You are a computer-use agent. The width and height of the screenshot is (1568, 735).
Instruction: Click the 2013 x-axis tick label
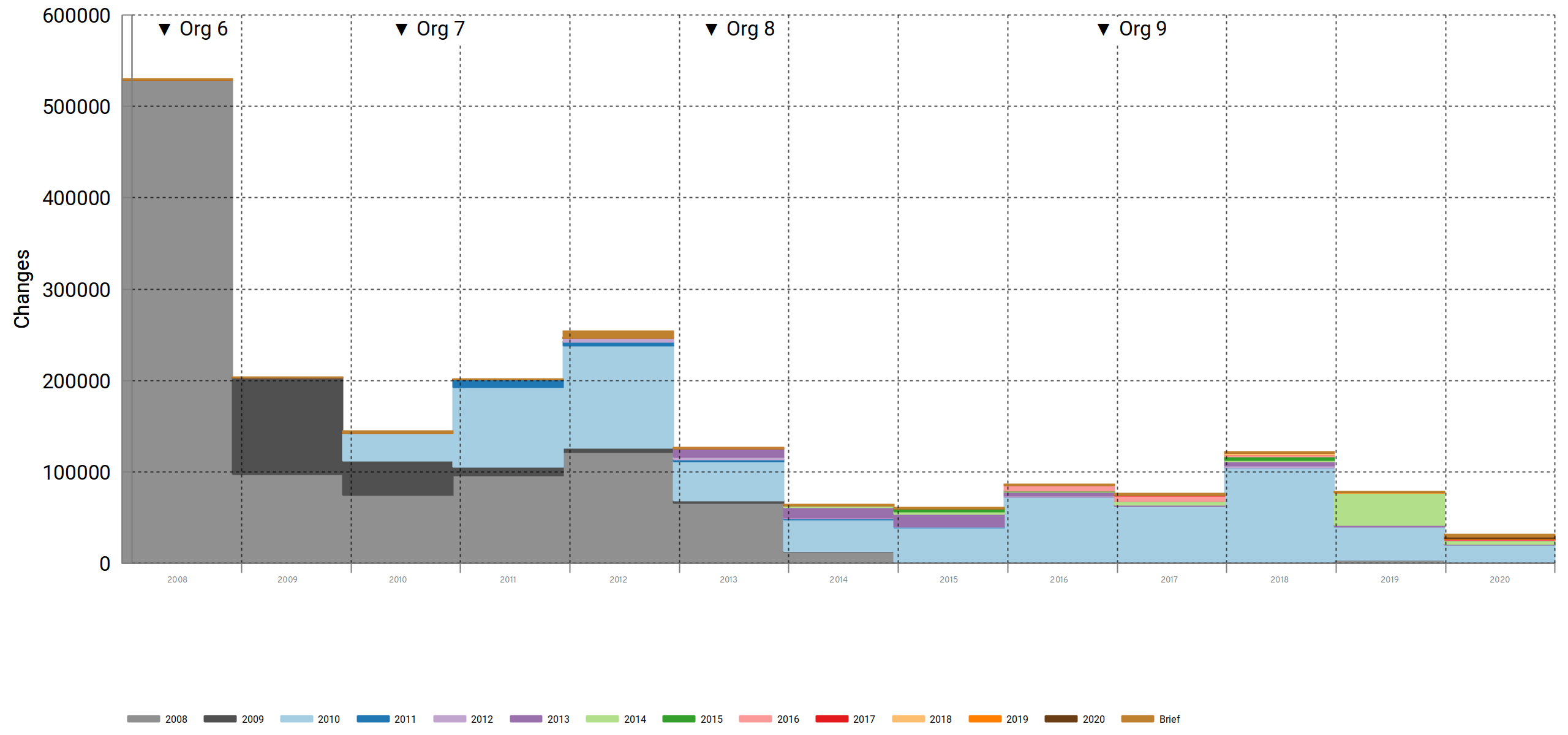pyautogui.click(x=728, y=579)
